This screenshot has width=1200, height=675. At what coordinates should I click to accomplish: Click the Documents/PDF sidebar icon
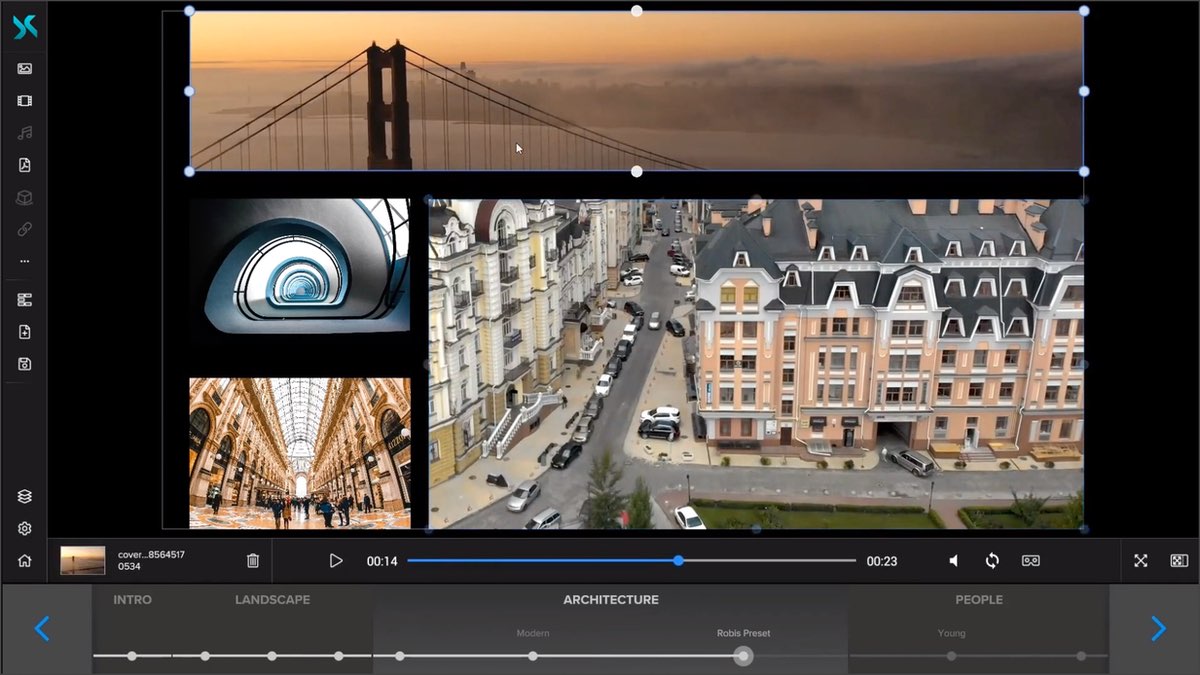pyautogui.click(x=24, y=164)
